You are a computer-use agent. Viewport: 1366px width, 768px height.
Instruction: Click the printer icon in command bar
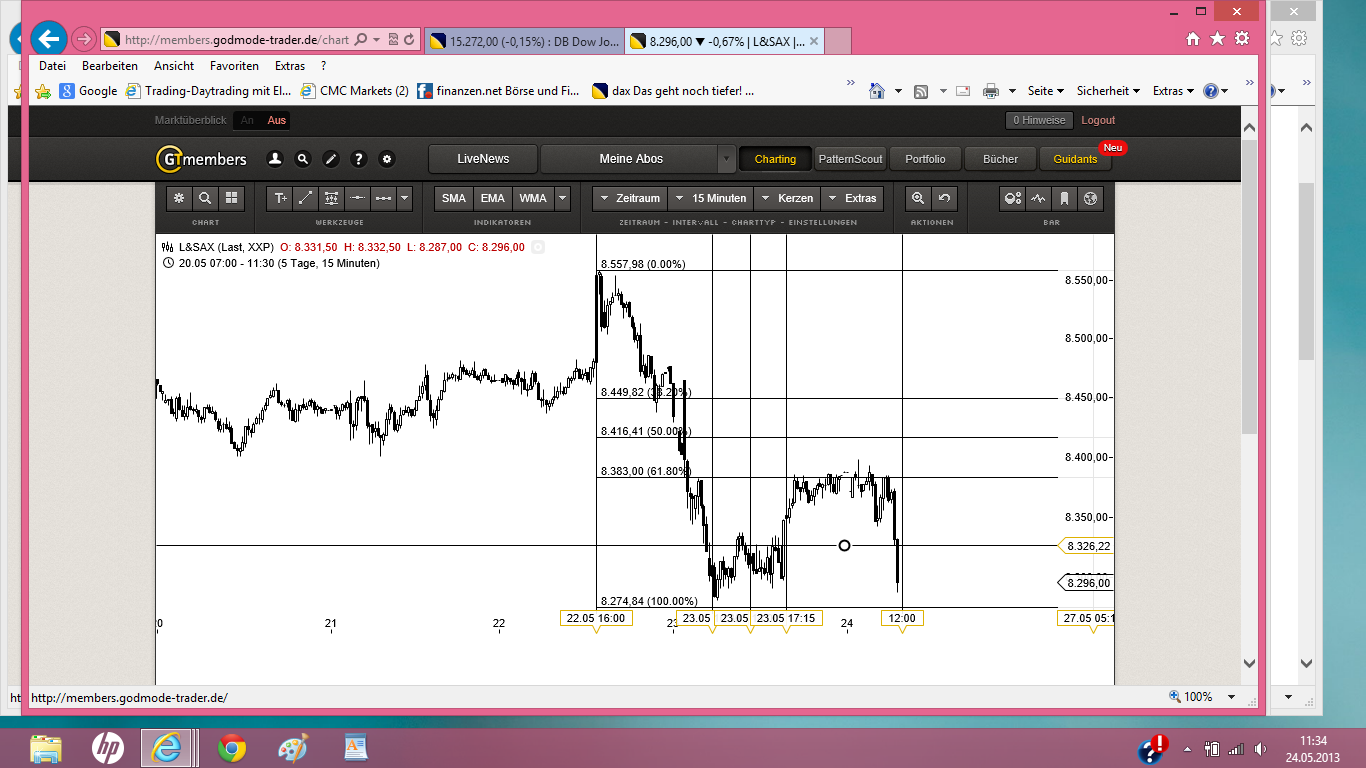coord(991,91)
